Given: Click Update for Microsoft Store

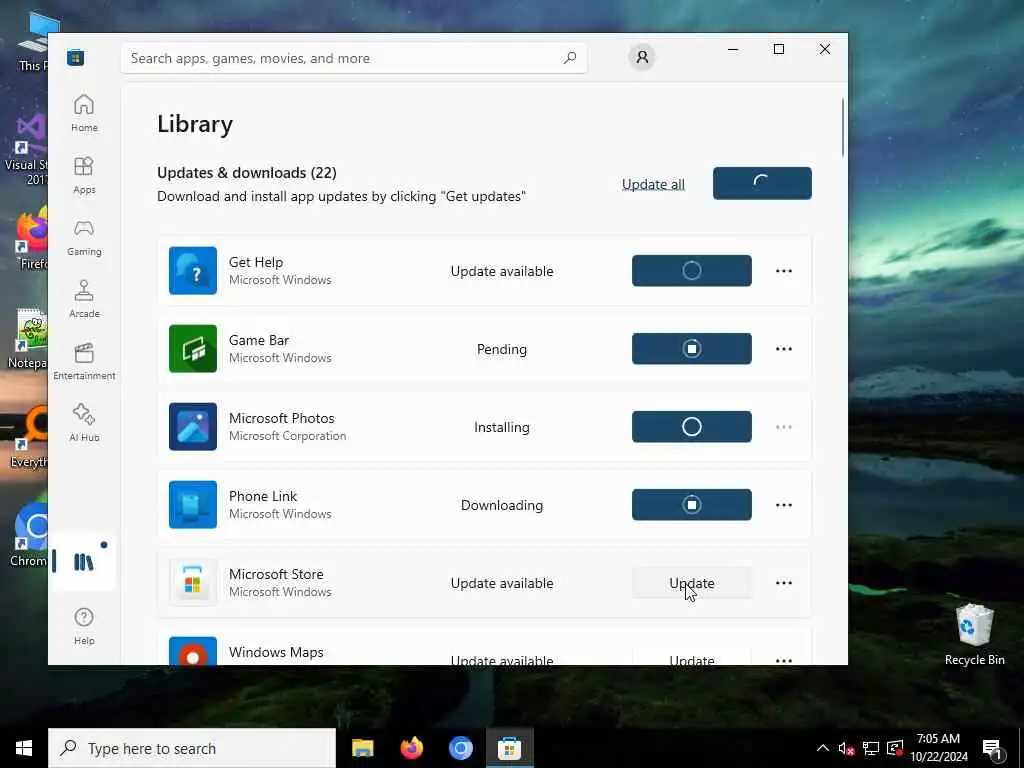Looking at the screenshot, I should pyautogui.click(x=692, y=583).
